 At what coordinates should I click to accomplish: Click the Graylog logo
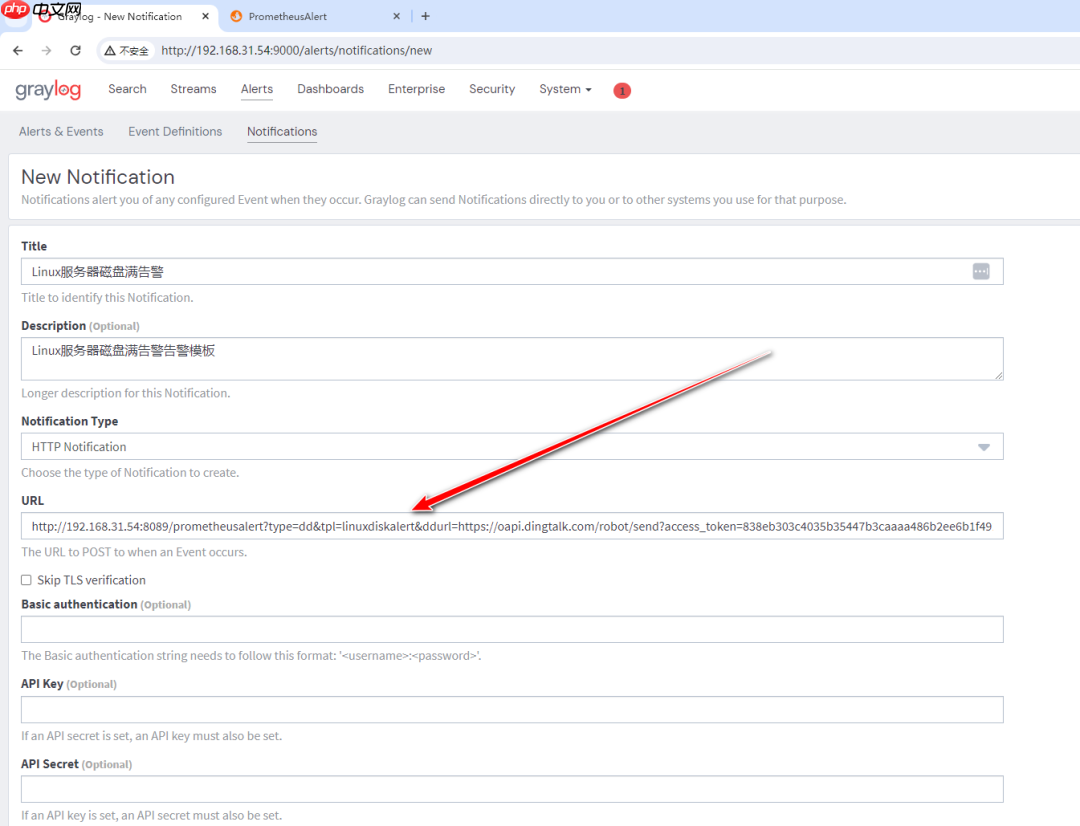[48, 90]
